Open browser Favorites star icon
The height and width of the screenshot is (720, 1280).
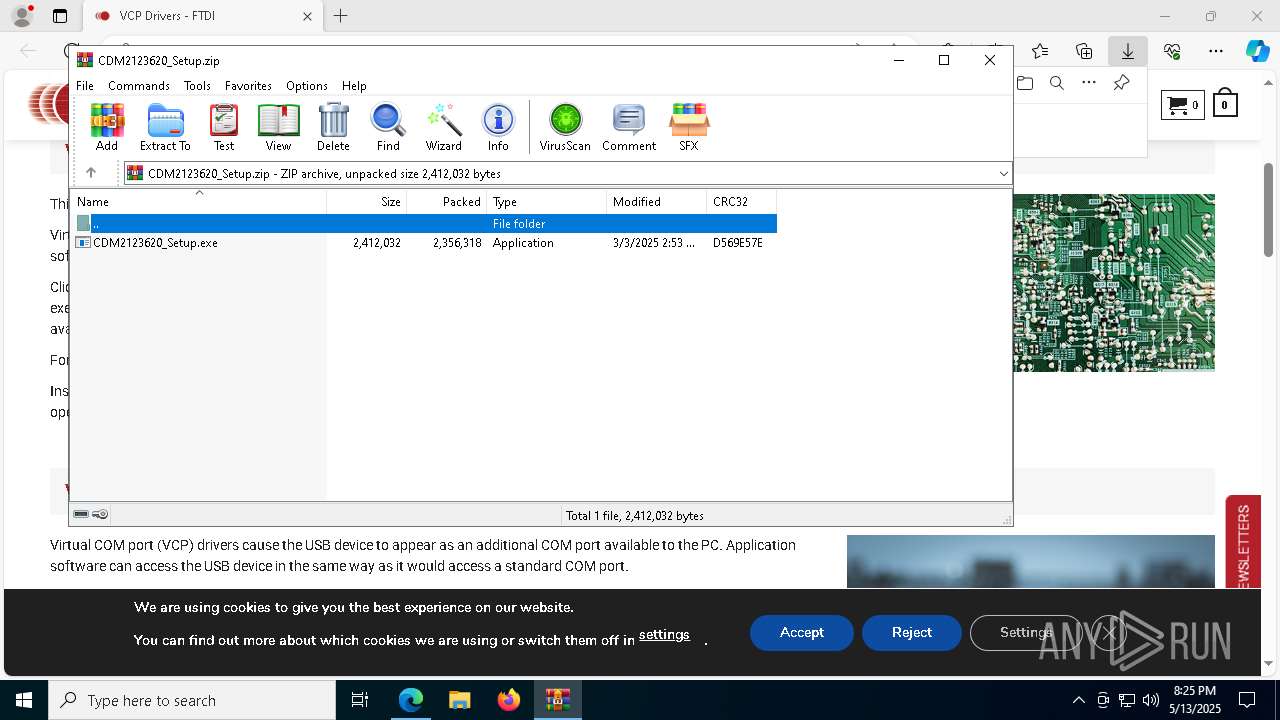point(1040,51)
